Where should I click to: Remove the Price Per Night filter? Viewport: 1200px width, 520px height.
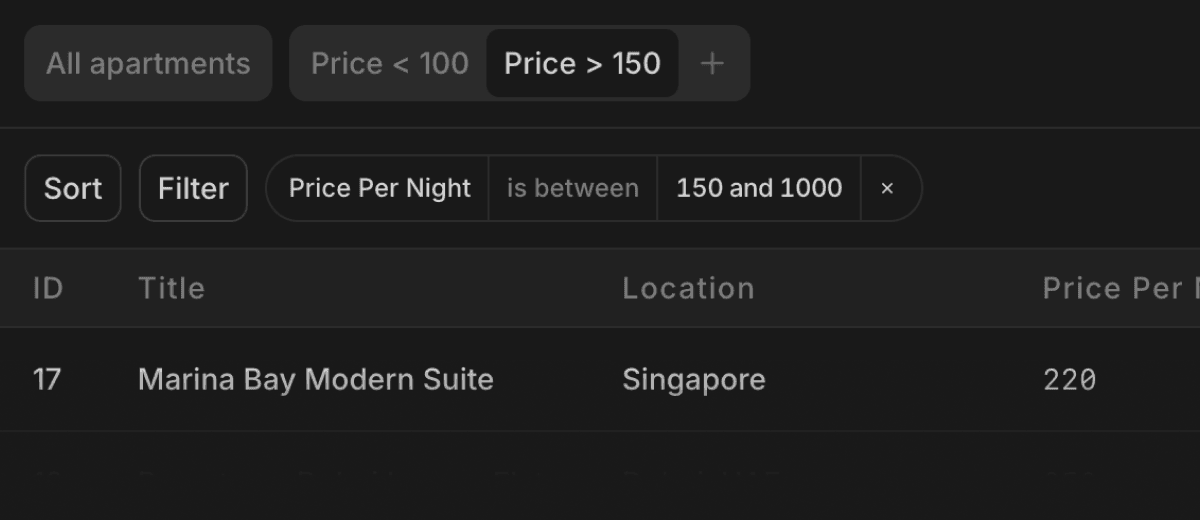click(x=887, y=188)
